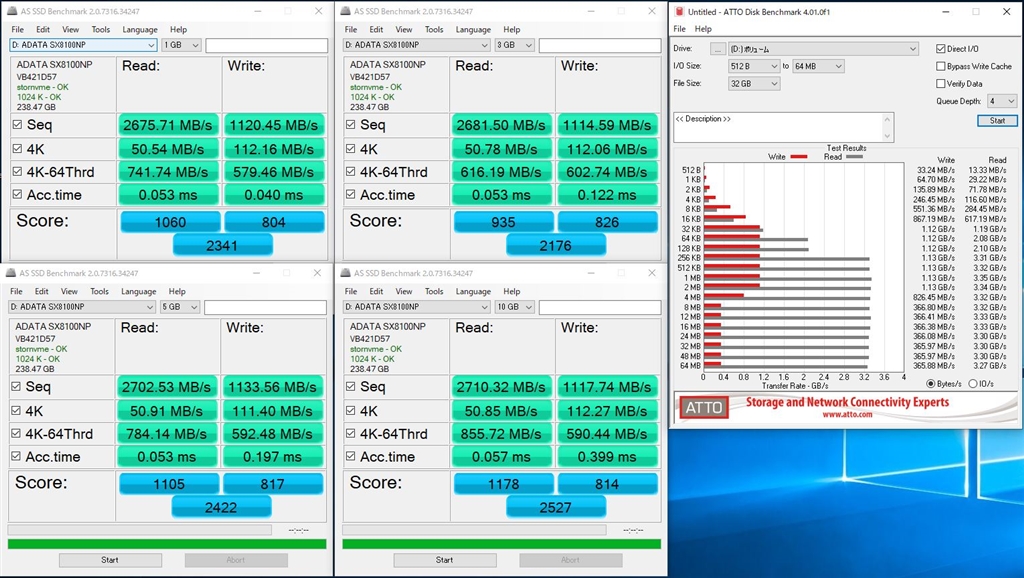The image size is (1024, 578).
Task: Open the Edit menu in the 10 GB AS SSD window
Action: coord(376,291)
